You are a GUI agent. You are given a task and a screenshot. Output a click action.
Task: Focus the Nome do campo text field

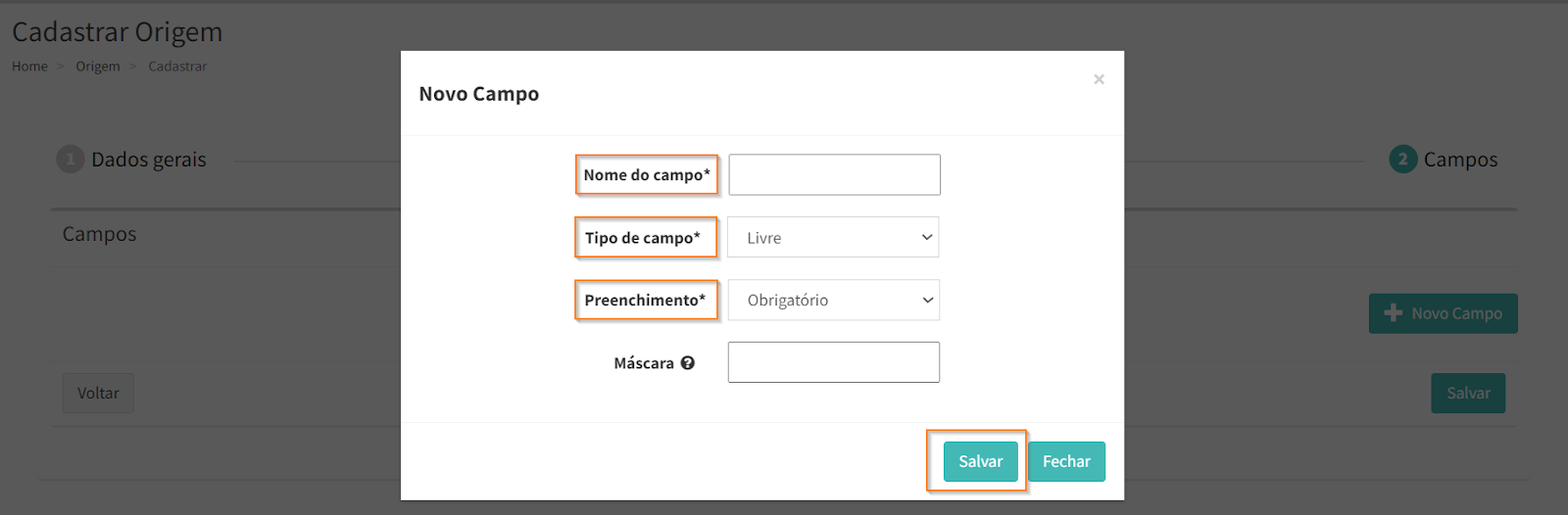(834, 175)
